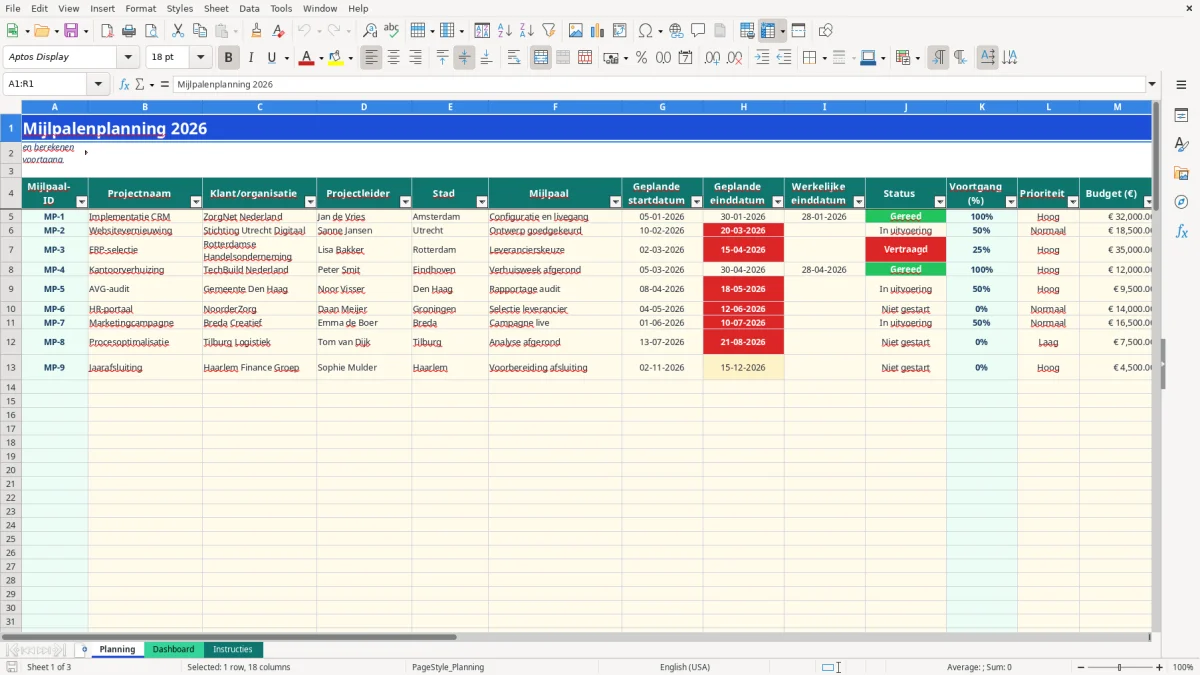Toggle Freeze Rows and Columns

click(x=768, y=31)
